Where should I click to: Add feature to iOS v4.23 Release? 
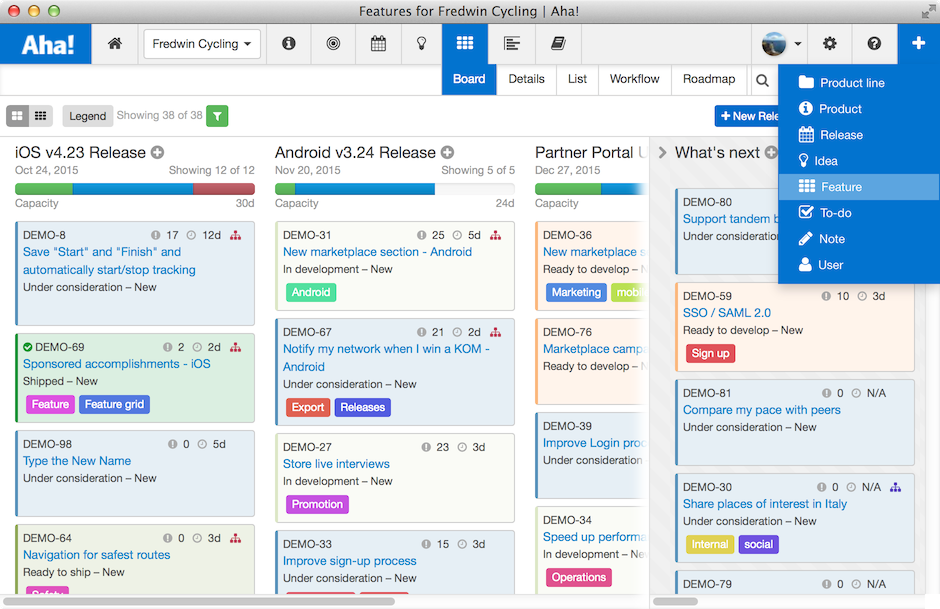click(x=157, y=152)
